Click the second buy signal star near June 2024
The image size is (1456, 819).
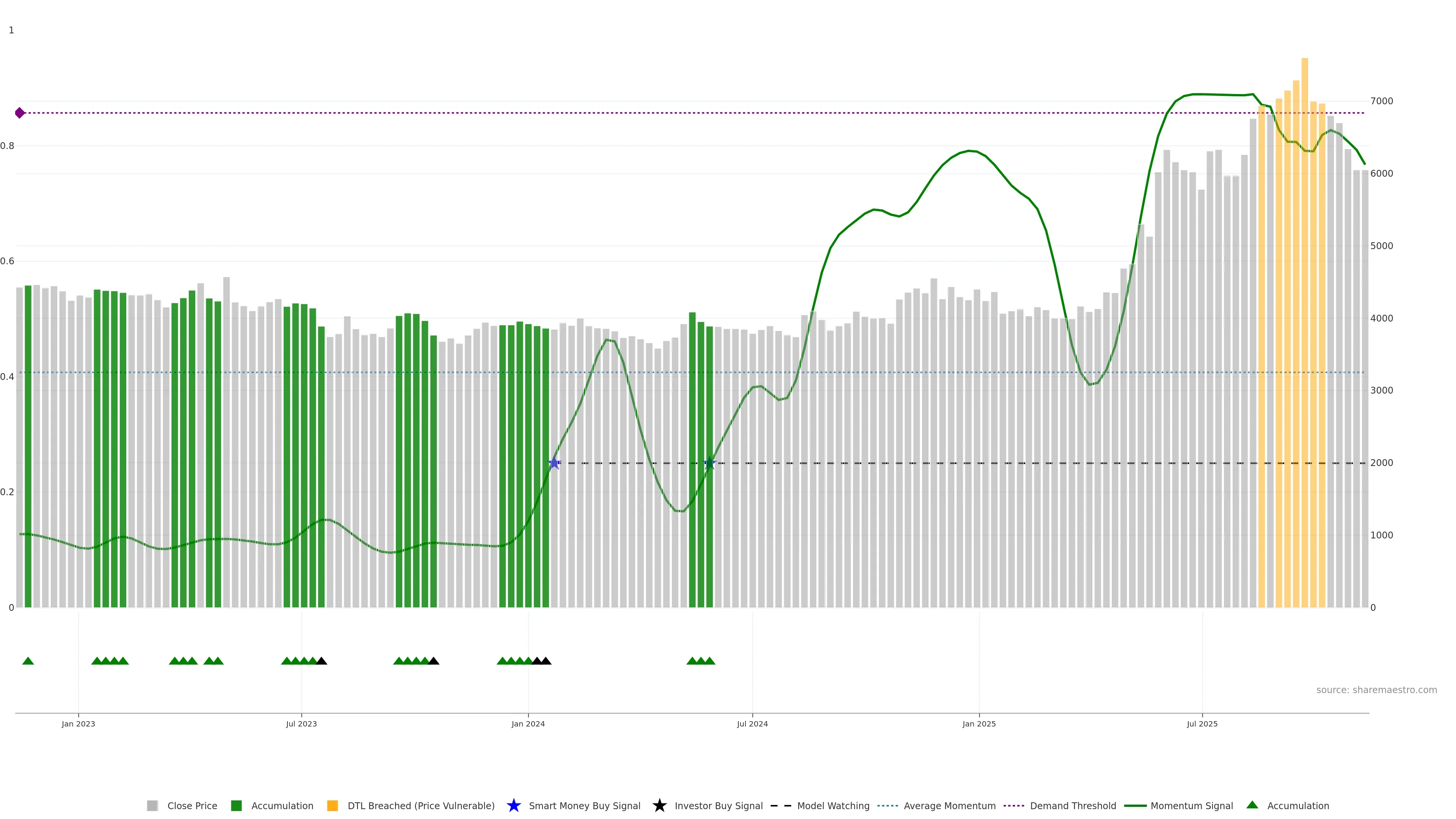710,463
